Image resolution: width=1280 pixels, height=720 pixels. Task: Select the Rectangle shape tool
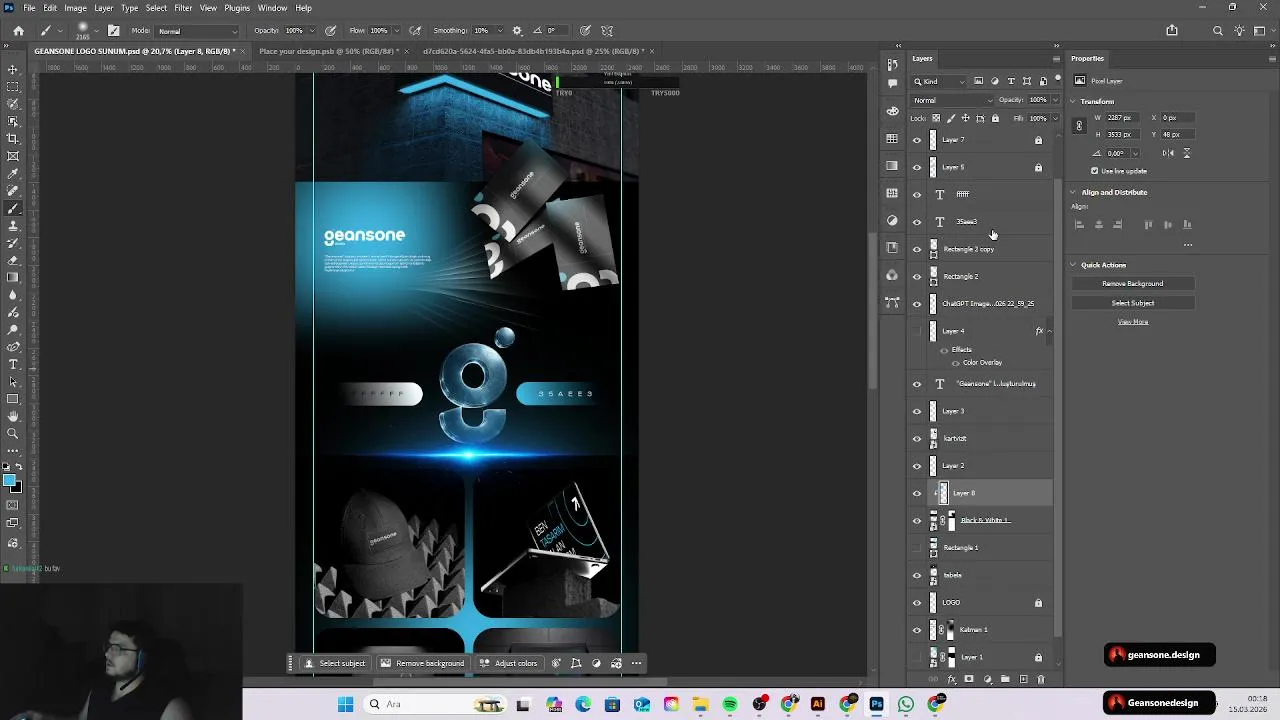(13, 399)
